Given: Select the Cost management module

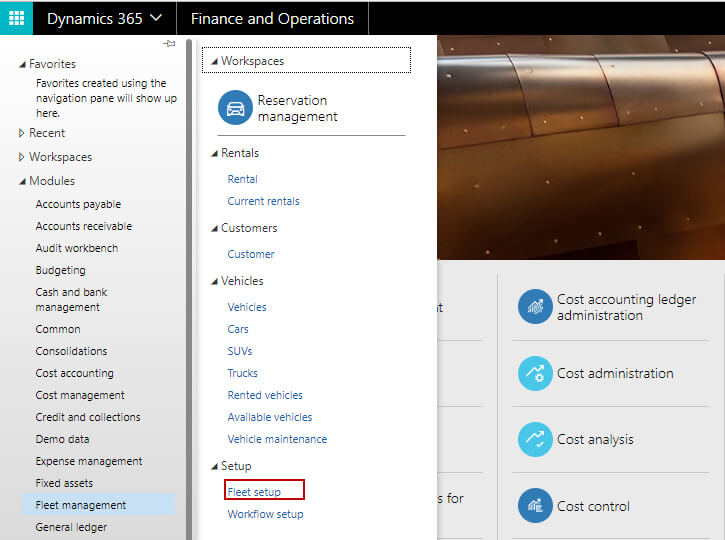Looking at the screenshot, I should point(80,395).
